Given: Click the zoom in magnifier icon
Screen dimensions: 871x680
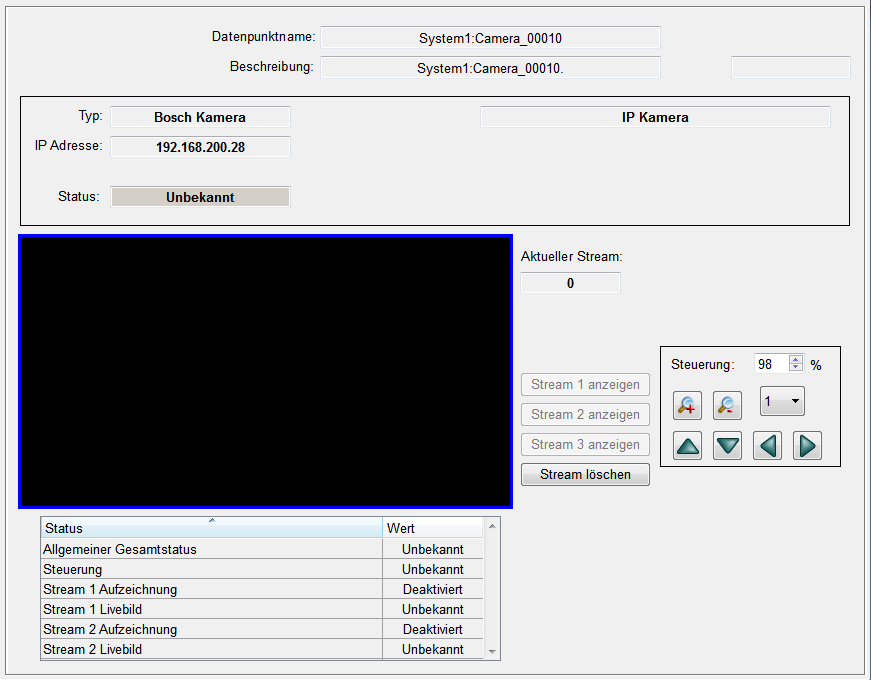Looking at the screenshot, I should coord(687,405).
